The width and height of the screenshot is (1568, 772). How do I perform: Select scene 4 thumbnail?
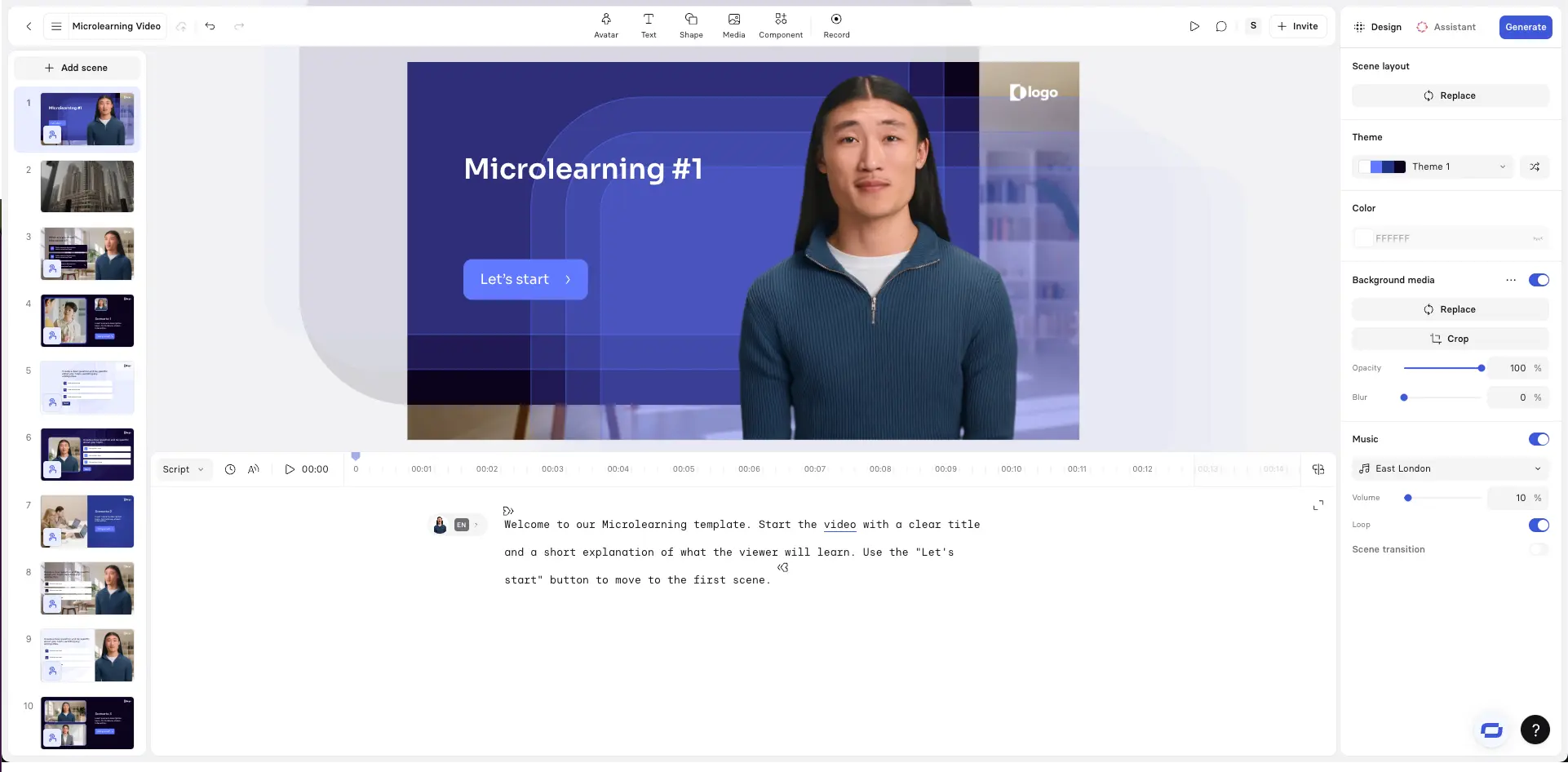coord(87,321)
